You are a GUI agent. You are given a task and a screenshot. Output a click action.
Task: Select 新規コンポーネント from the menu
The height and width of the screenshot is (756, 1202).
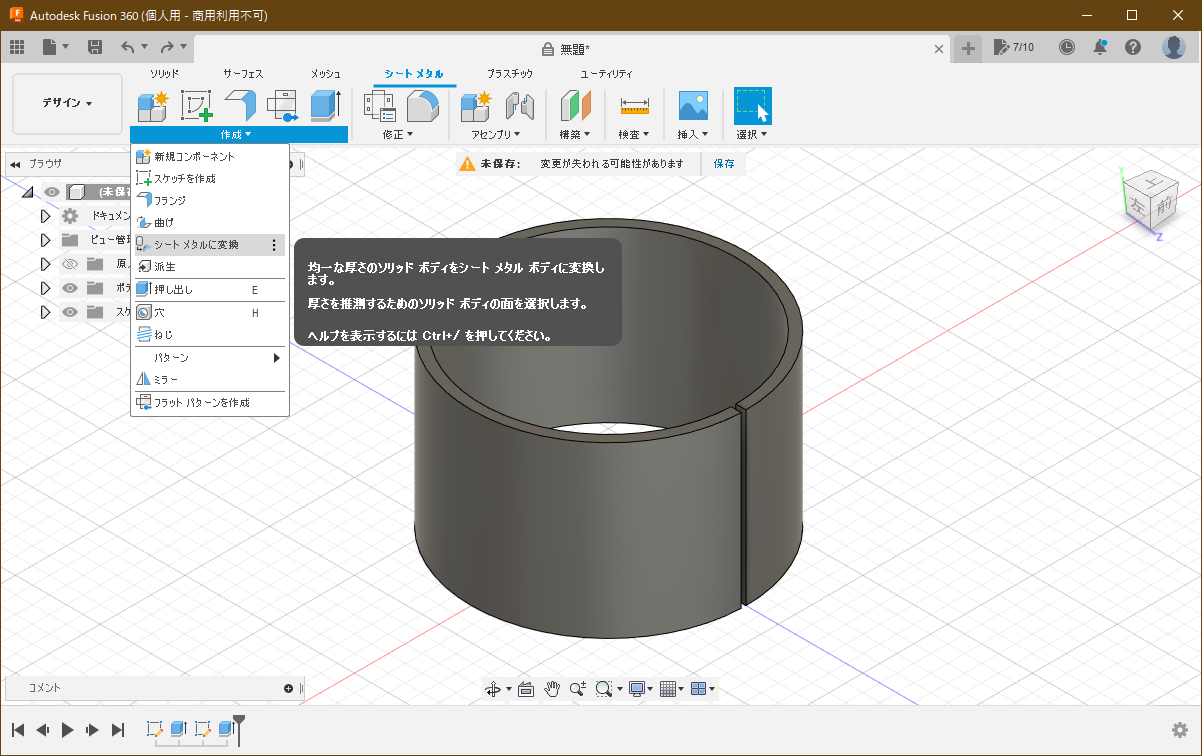[210, 157]
